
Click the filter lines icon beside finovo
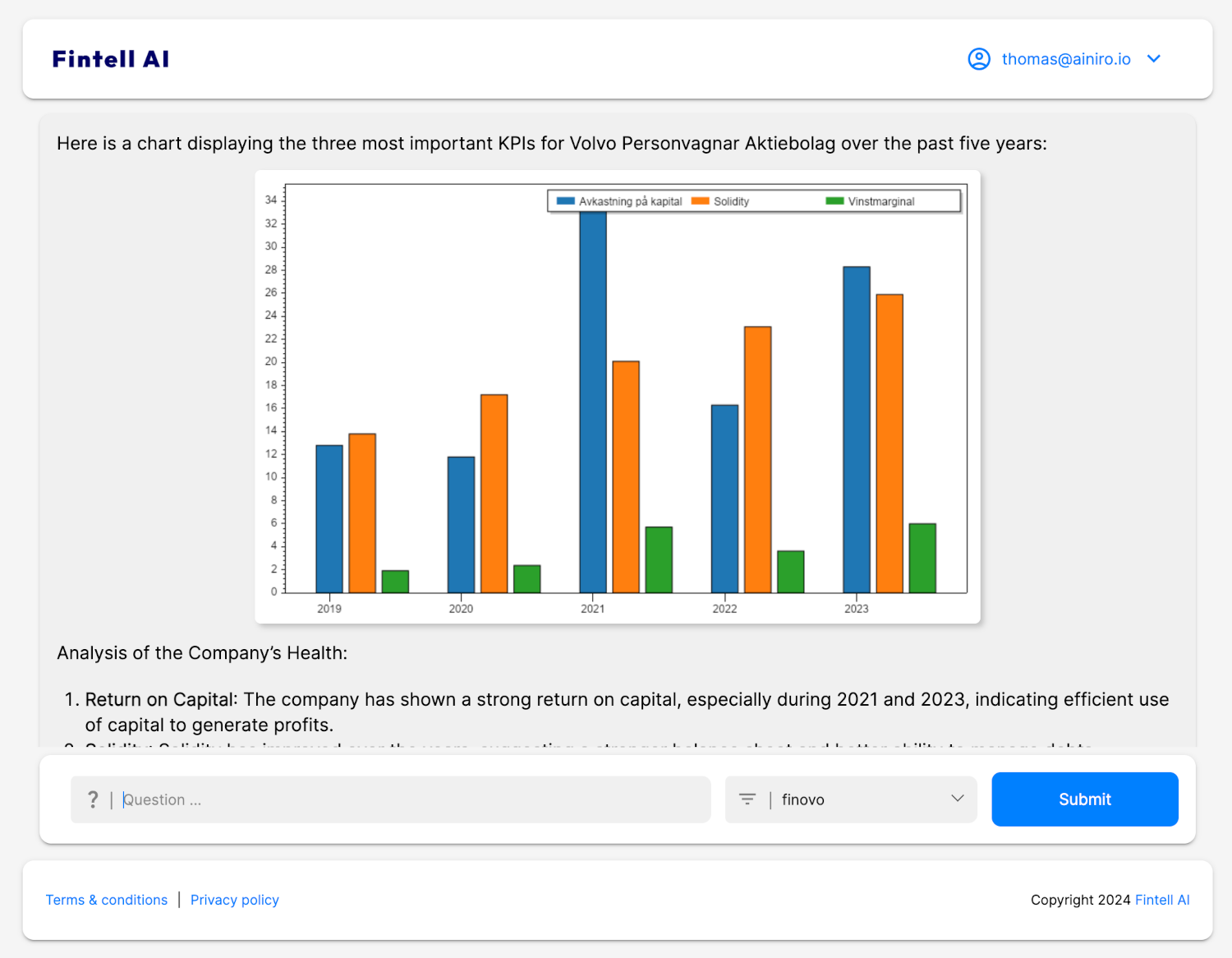click(x=747, y=799)
